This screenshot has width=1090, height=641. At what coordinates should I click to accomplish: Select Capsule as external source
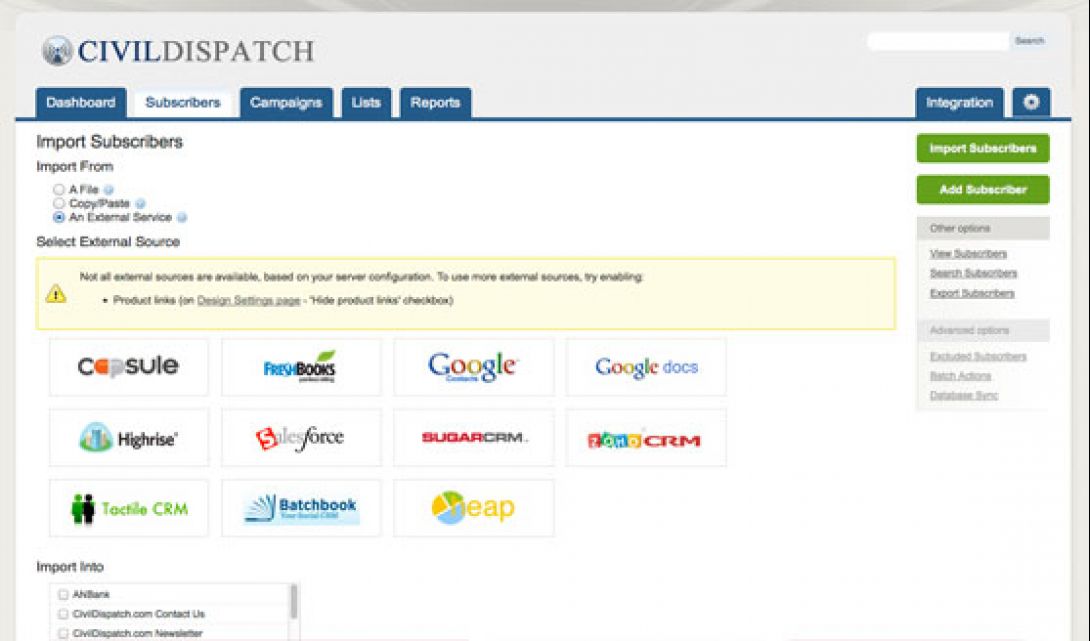point(129,367)
